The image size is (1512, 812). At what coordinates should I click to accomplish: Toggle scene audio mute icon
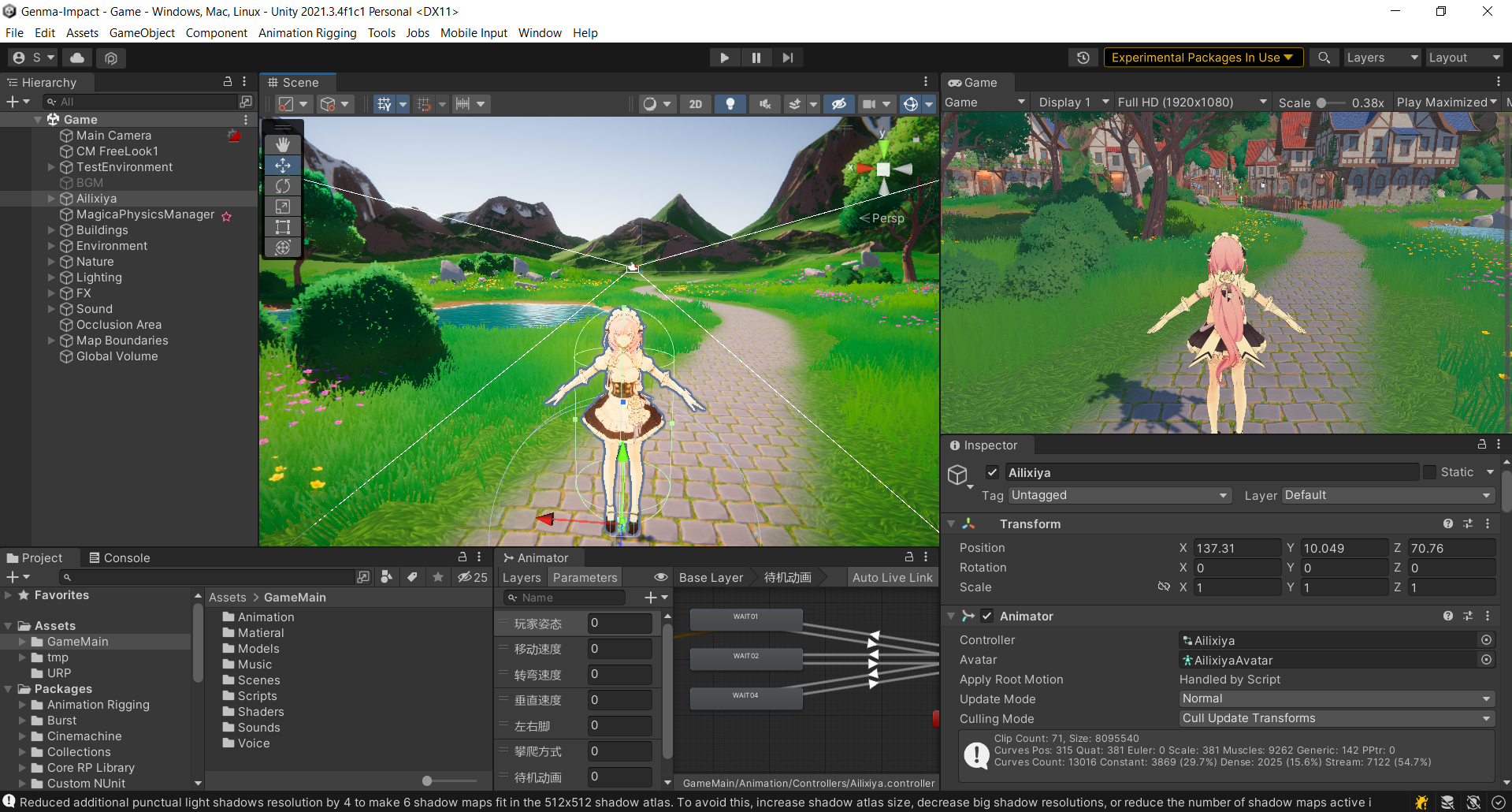tap(764, 104)
